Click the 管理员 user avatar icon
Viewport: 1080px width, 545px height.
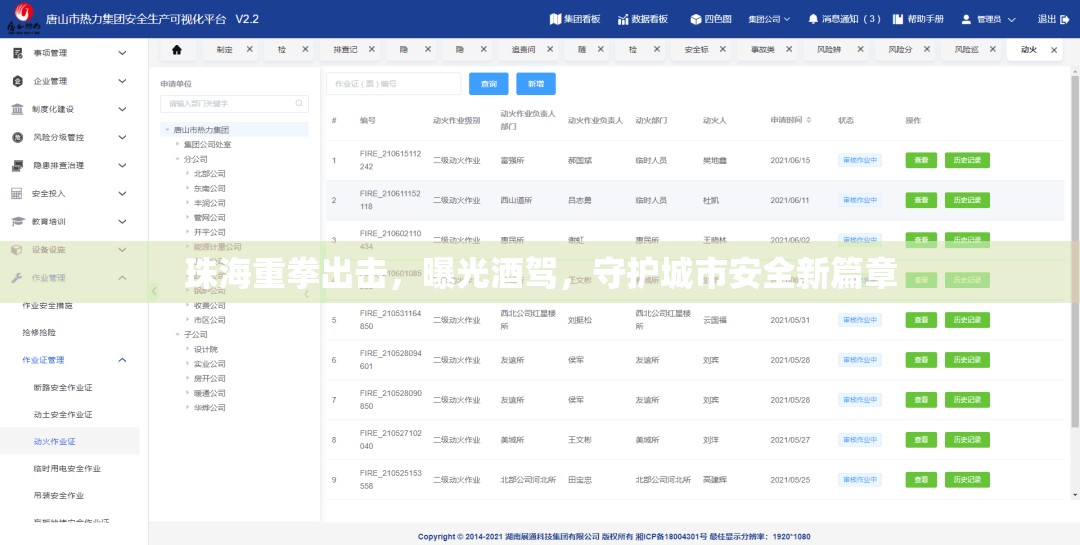click(966, 19)
